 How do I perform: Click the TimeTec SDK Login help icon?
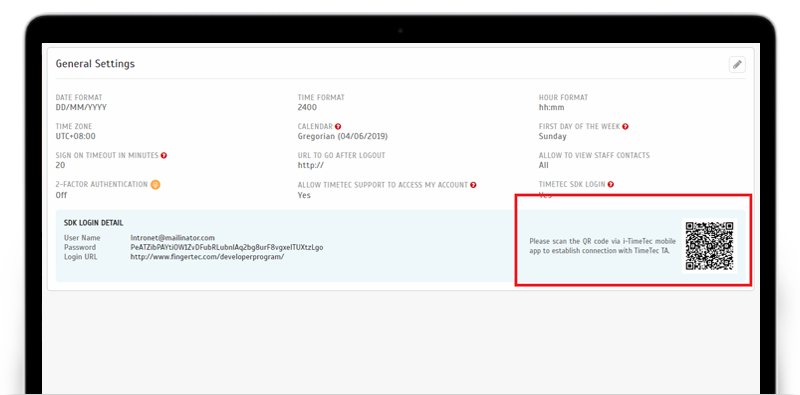tap(611, 185)
